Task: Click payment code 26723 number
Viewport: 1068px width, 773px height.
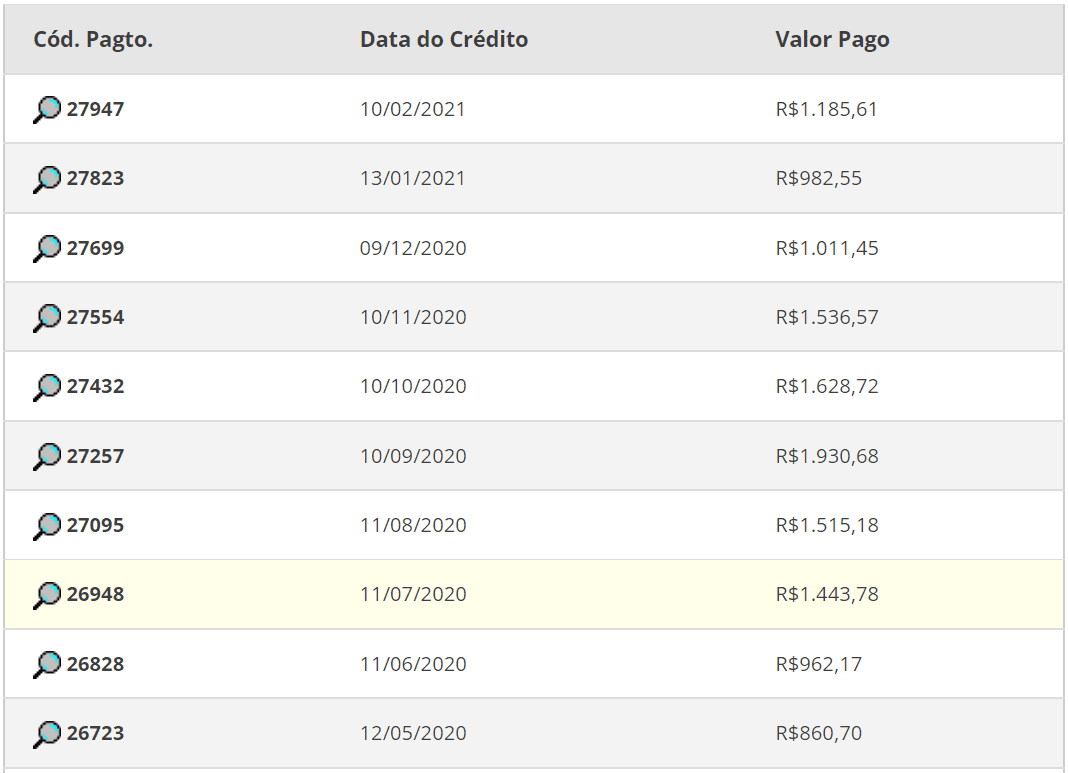Action: [x=96, y=733]
